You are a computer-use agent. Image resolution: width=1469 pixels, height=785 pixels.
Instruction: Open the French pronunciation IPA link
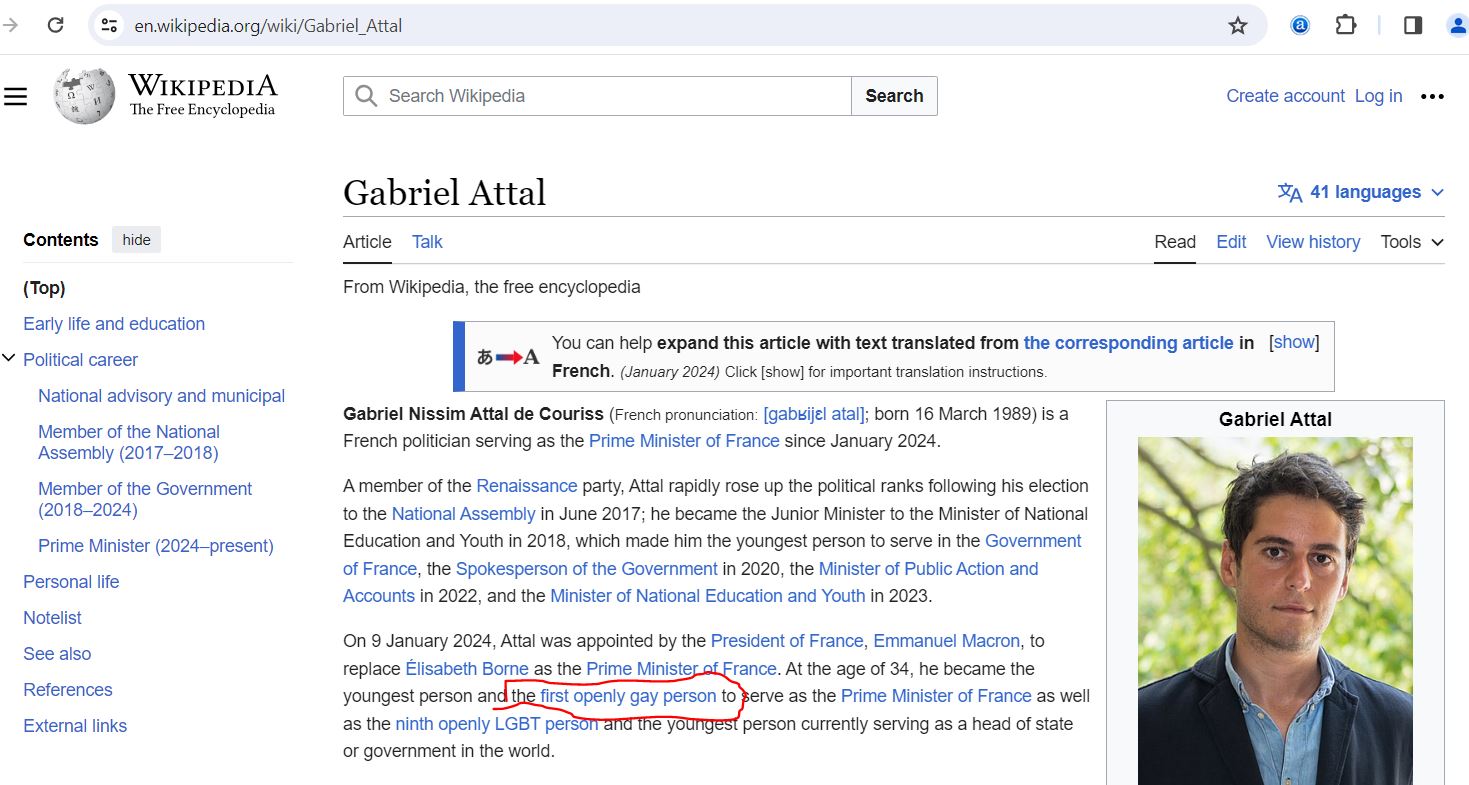click(813, 414)
